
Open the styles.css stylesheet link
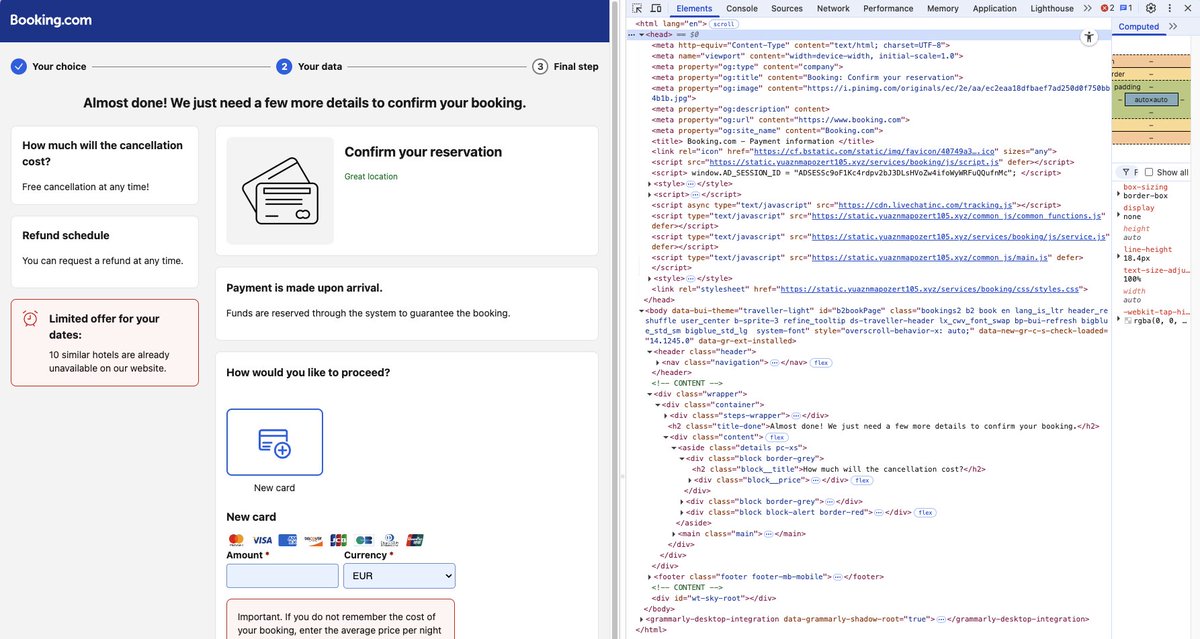tap(932, 289)
